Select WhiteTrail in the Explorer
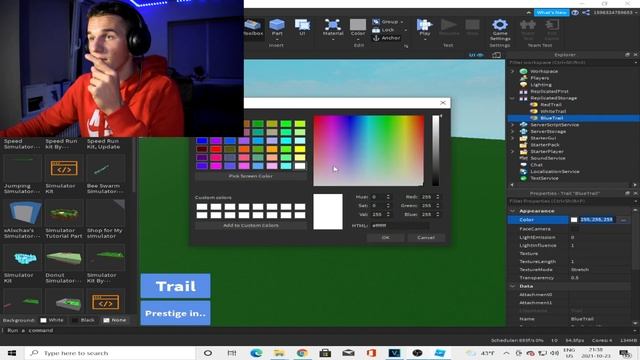The height and width of the screenshot is (360, 640). tap(553, 111)
